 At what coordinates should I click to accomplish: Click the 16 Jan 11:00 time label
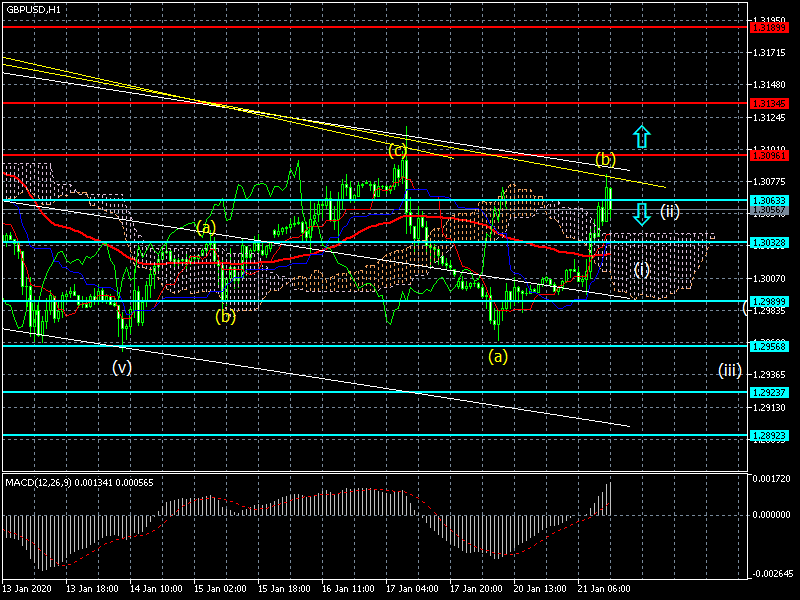click(x=348, y=589)
